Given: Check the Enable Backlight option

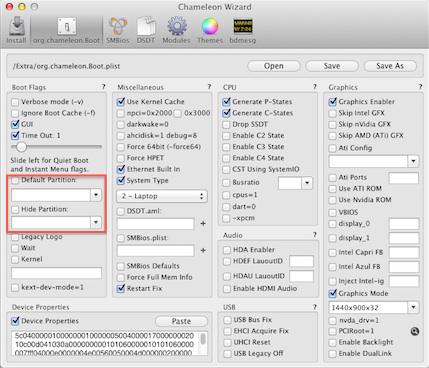Looking at the screenshot, I should [x=332, y=343].
